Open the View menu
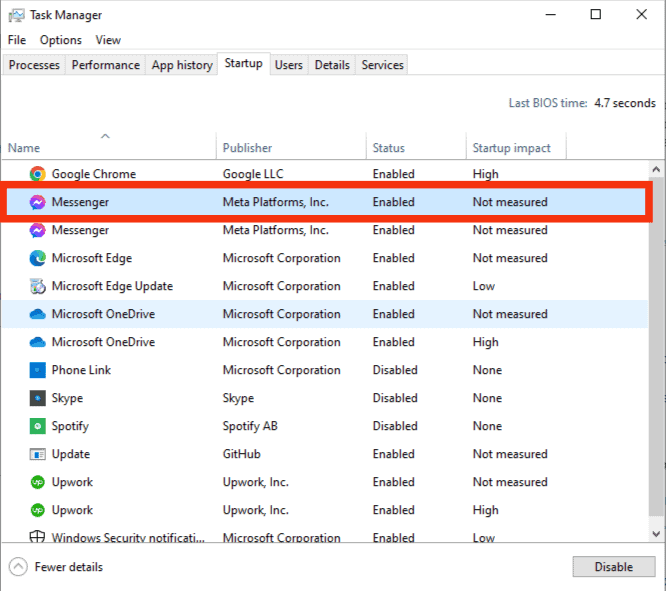The width and height of the screenshot is (666, 591). [x=108, y=40]
